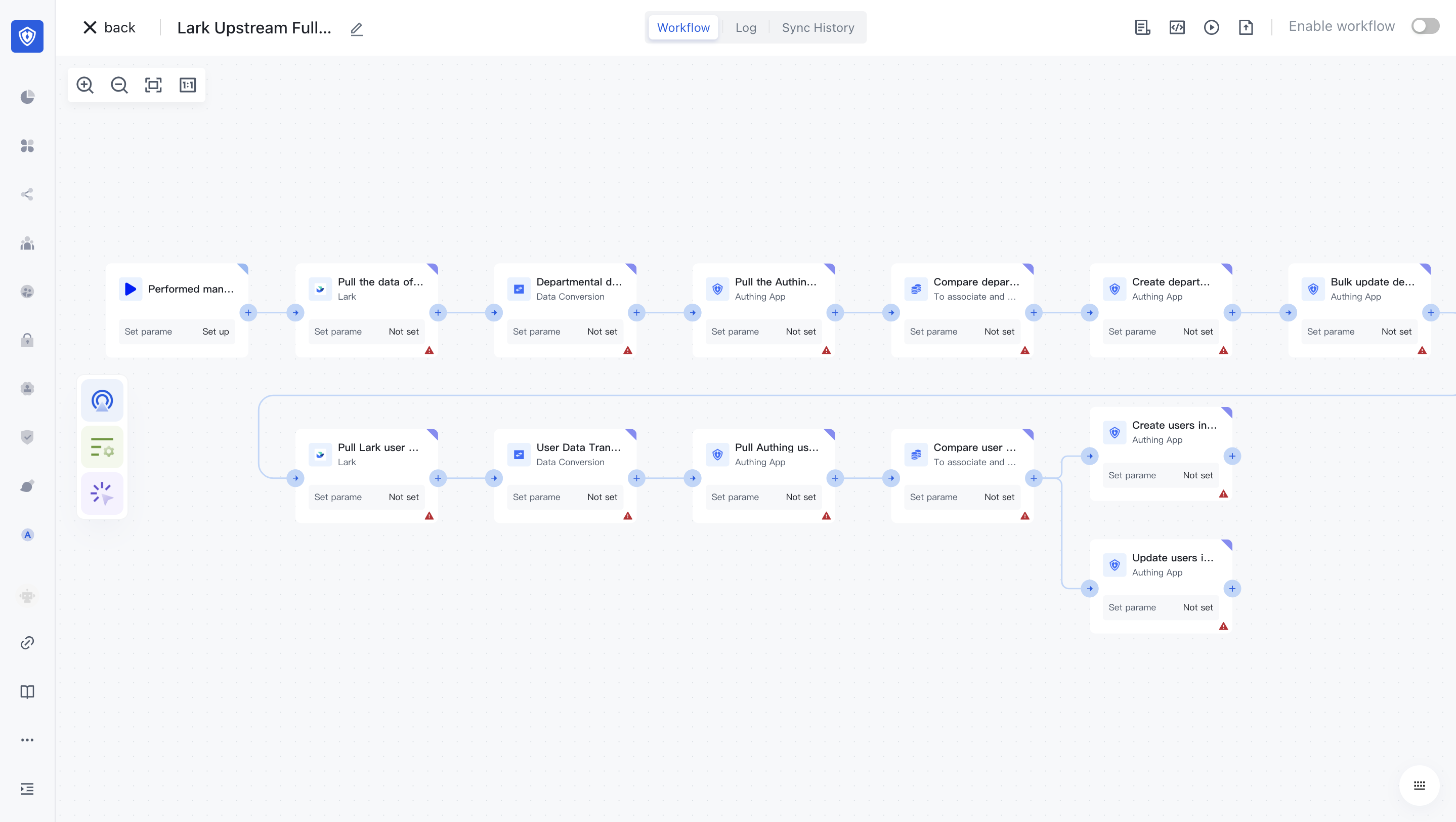The image size is (1456, 822).
Task: Open the keyboard shortcuts floating button
Action: 1419,785
